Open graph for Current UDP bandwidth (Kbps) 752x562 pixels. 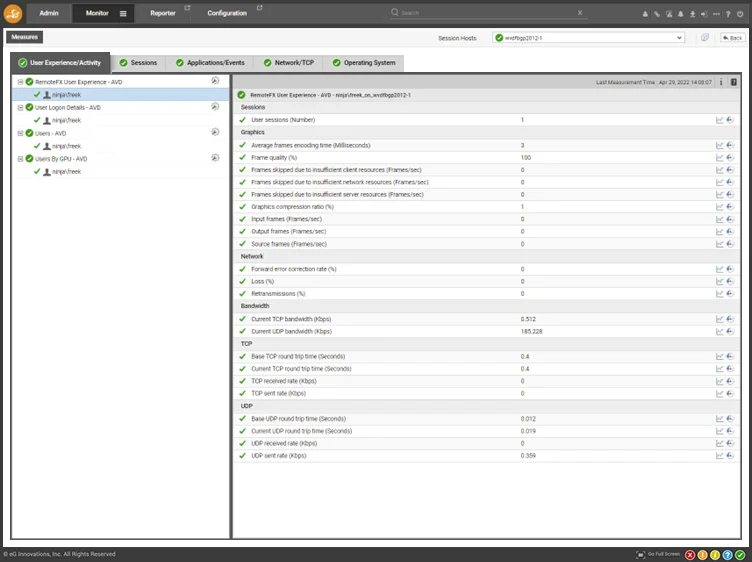pyautogui.click(x=719, y=331)
